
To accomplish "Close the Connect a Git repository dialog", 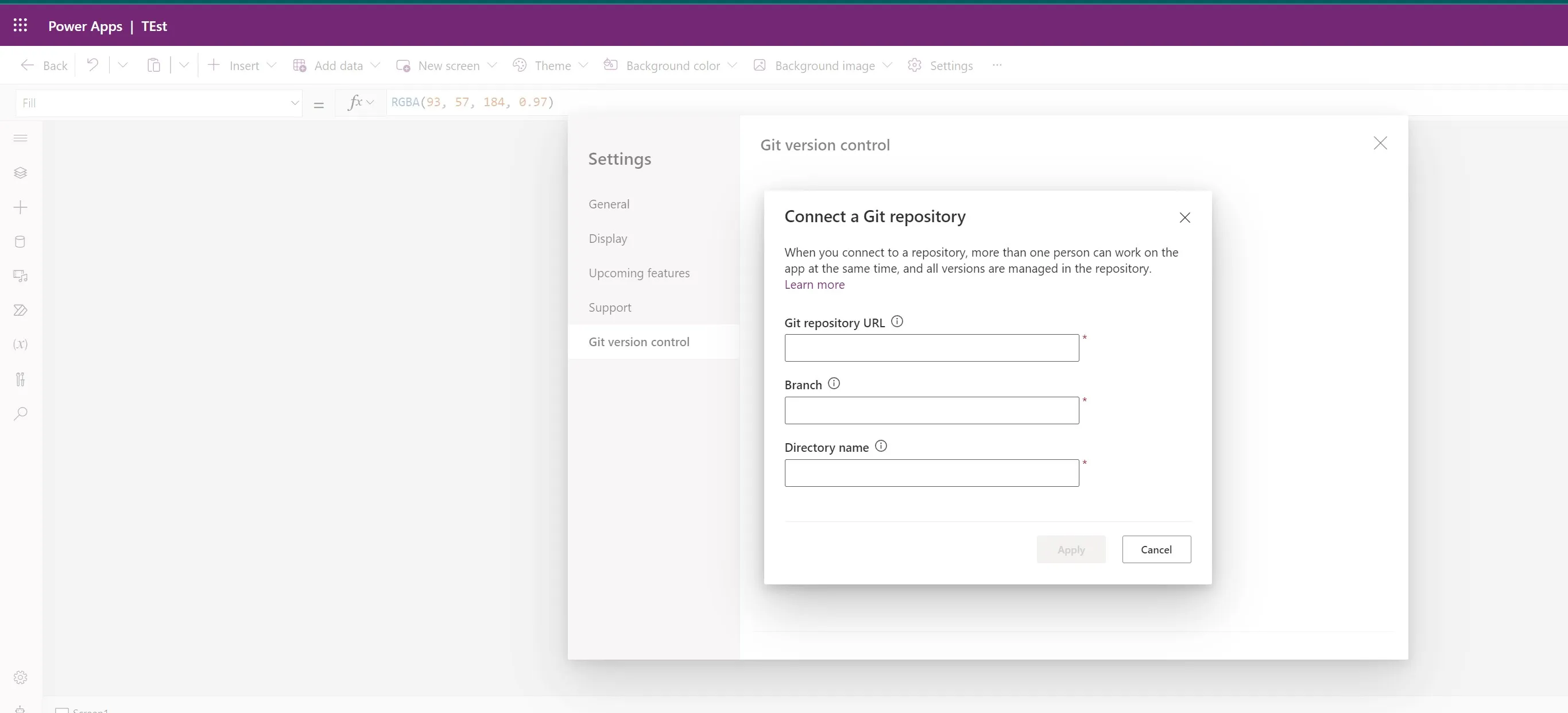I will coord(1184,218).
